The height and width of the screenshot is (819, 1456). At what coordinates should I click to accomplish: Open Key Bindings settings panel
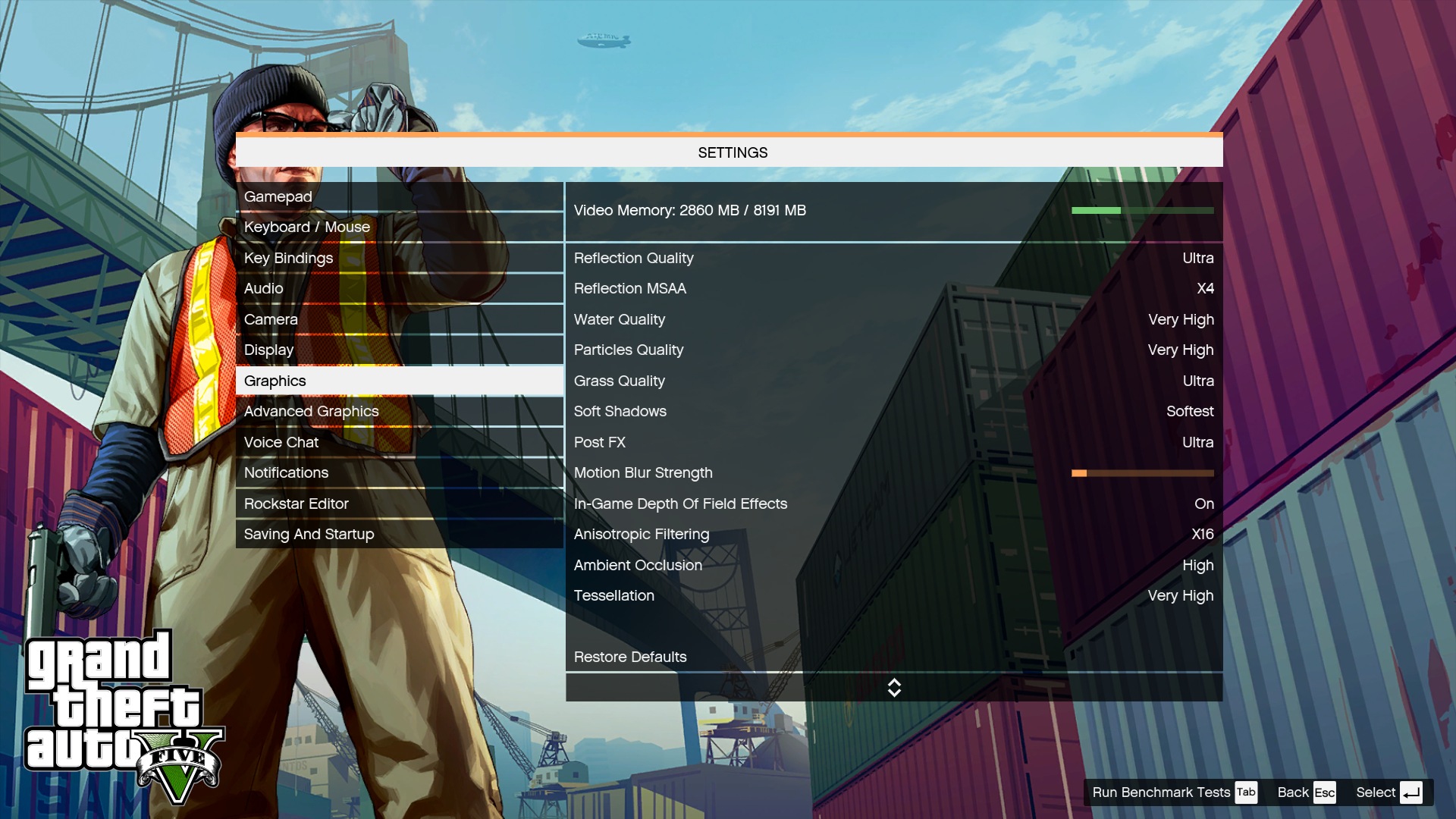(x=288, y=258)
